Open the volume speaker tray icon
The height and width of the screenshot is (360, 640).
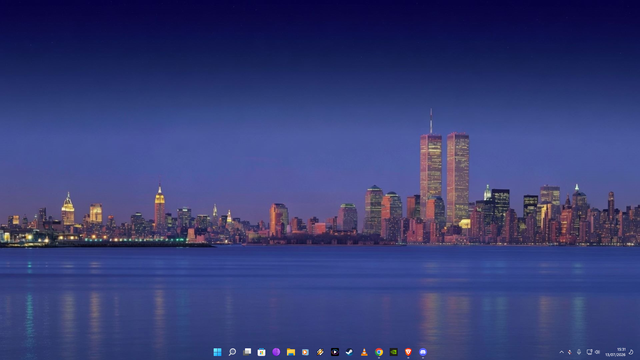tap(597, 352)
